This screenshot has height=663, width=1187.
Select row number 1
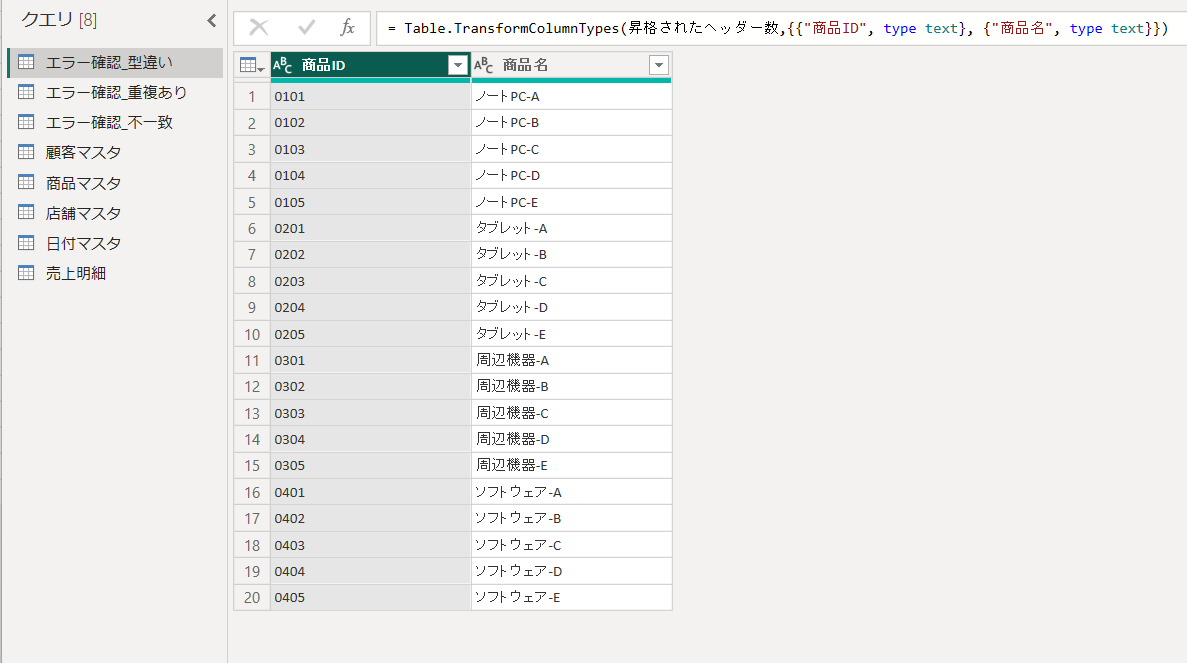click(252, 96)
